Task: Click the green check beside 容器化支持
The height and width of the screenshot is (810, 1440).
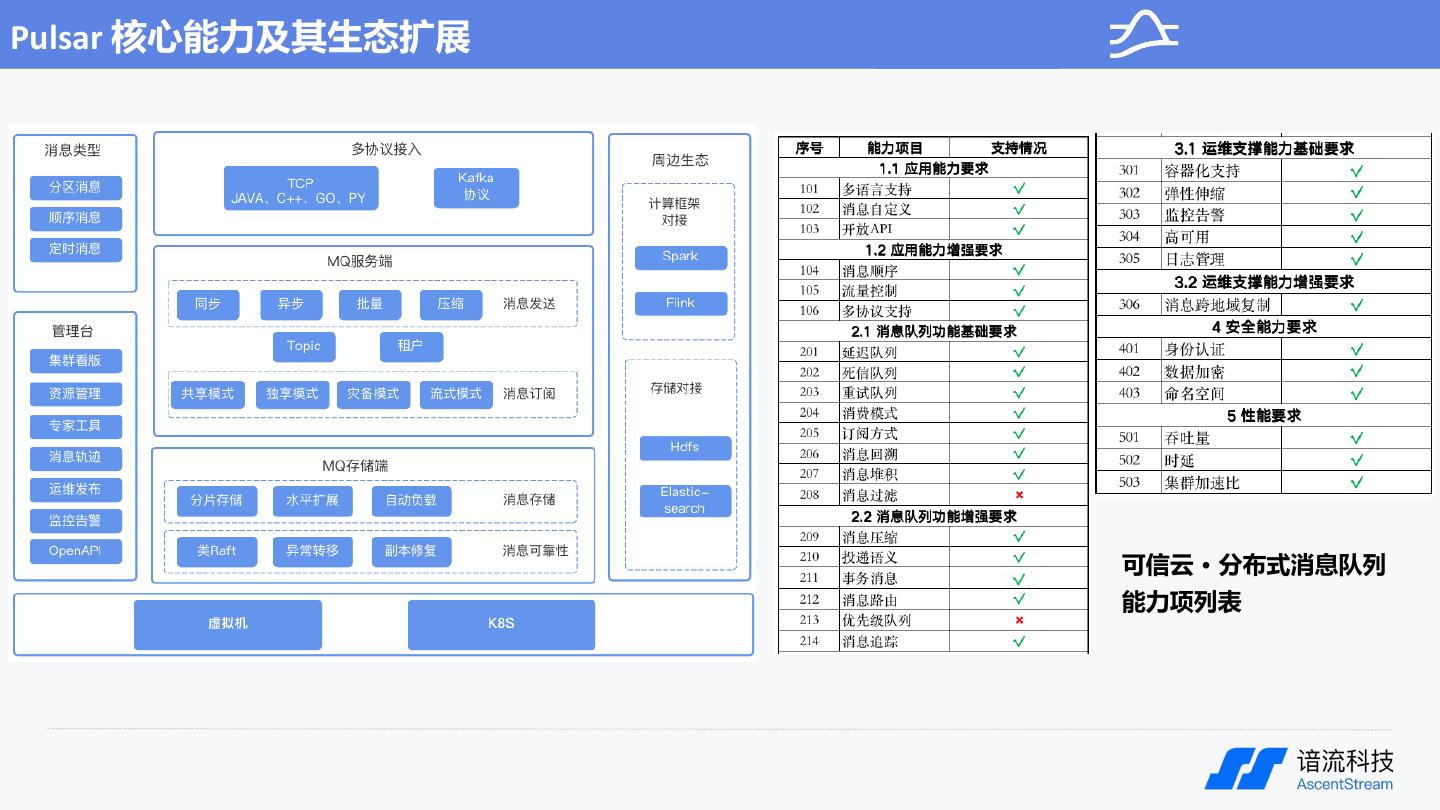Action: pos(1356,171)
